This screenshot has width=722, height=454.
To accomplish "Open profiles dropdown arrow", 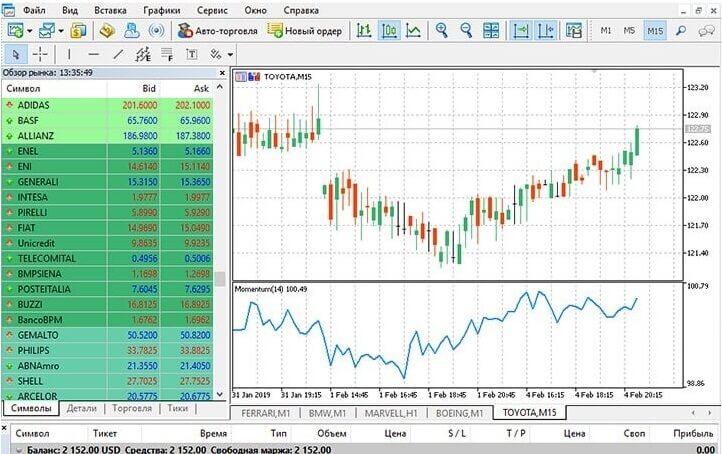I will 61,31.
